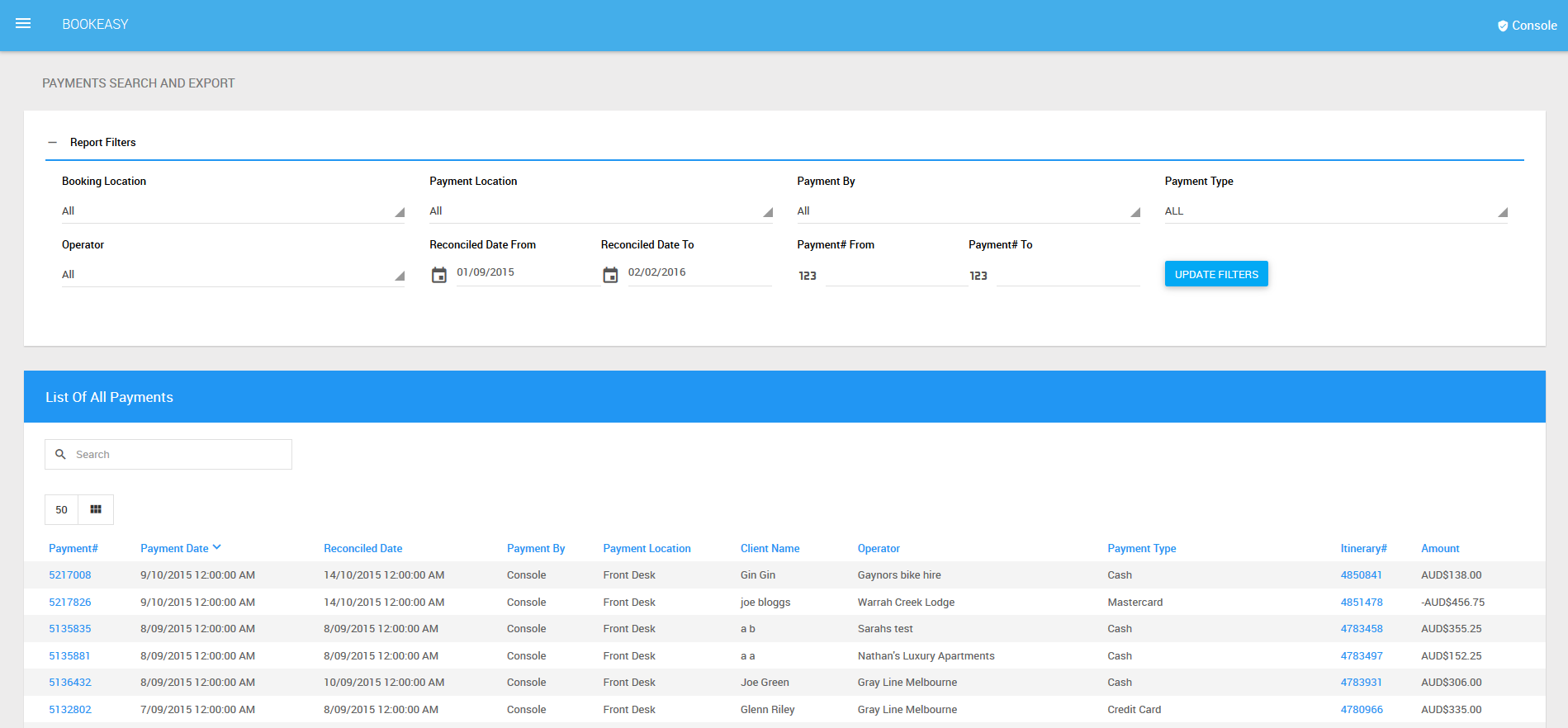Image resolution: width=1568 pixels, height=728 pixels.
Task: Click the amount -AUD$456.75
Action: [1453, 603]
